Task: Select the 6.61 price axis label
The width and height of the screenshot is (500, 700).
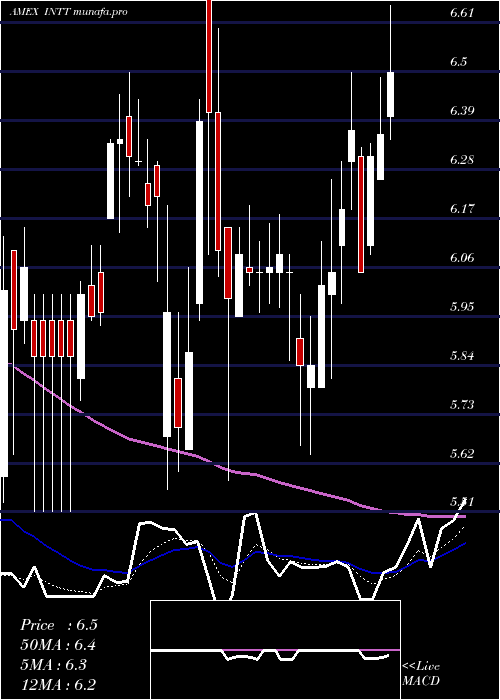Action: point(462,12)
